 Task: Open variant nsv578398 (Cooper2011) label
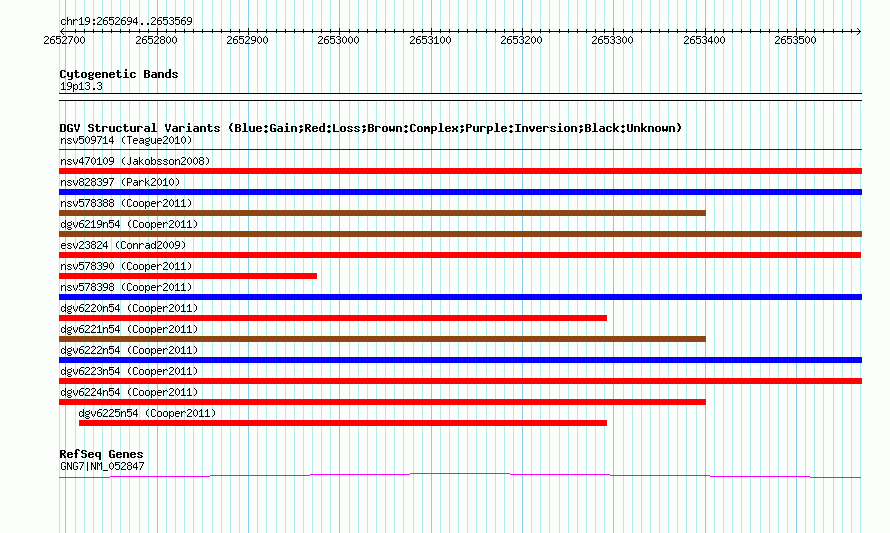point(126,287)
